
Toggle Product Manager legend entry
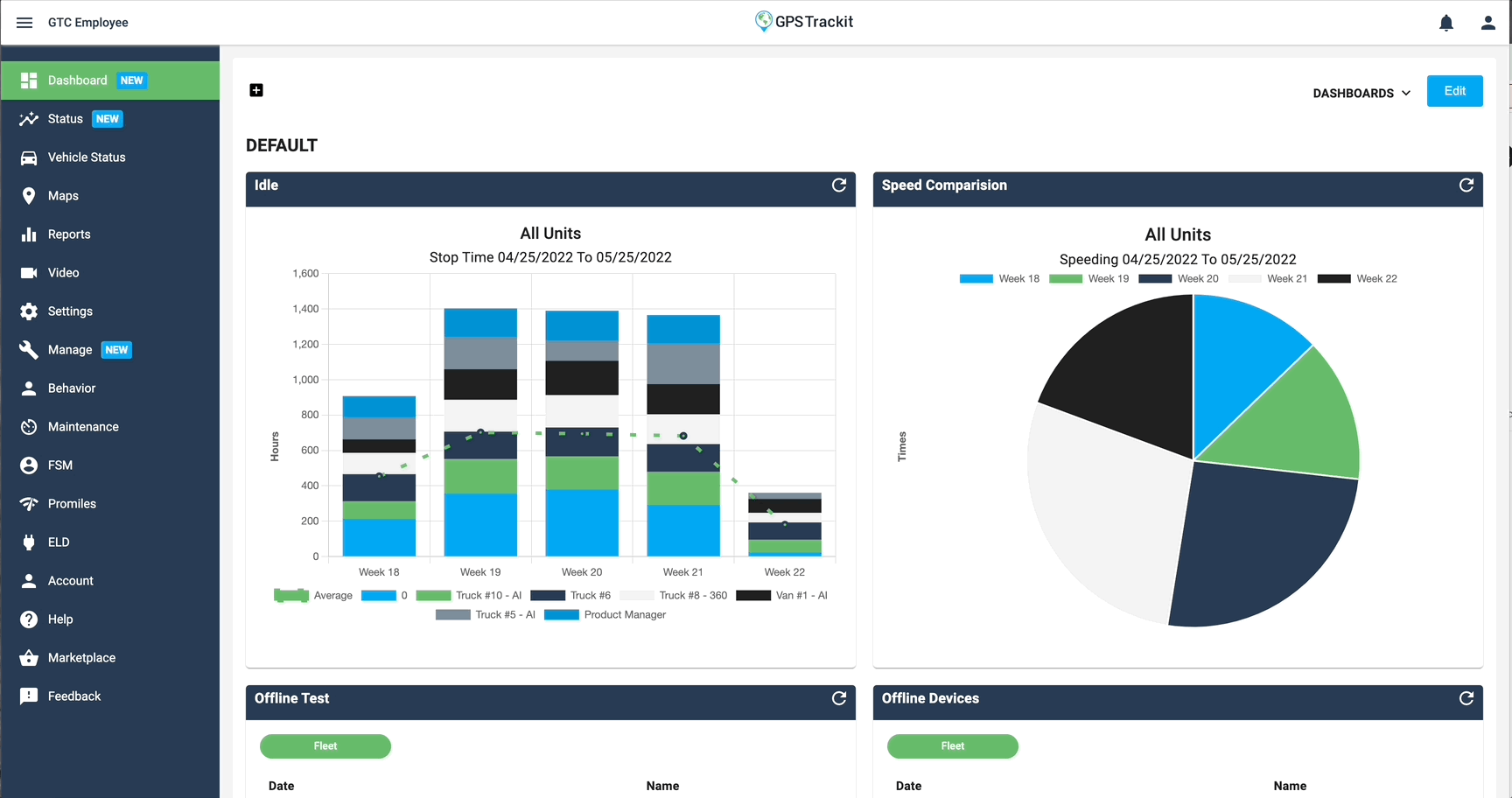[x=605, y=615]
